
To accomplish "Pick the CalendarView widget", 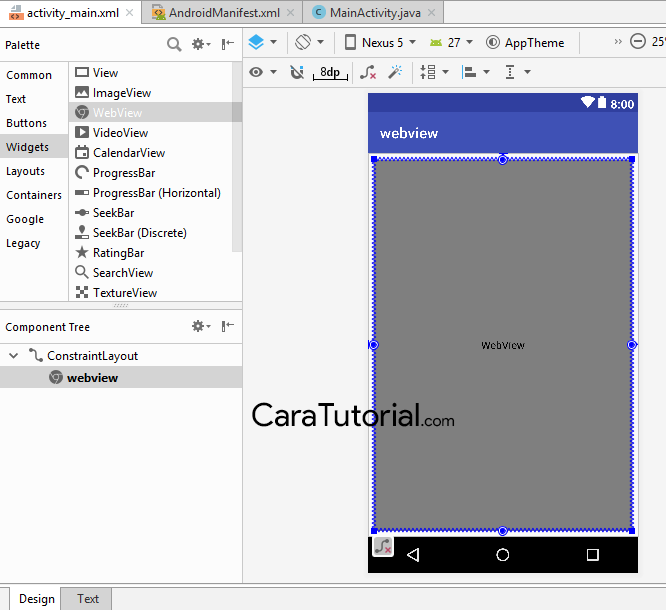I will click(151, 152).
